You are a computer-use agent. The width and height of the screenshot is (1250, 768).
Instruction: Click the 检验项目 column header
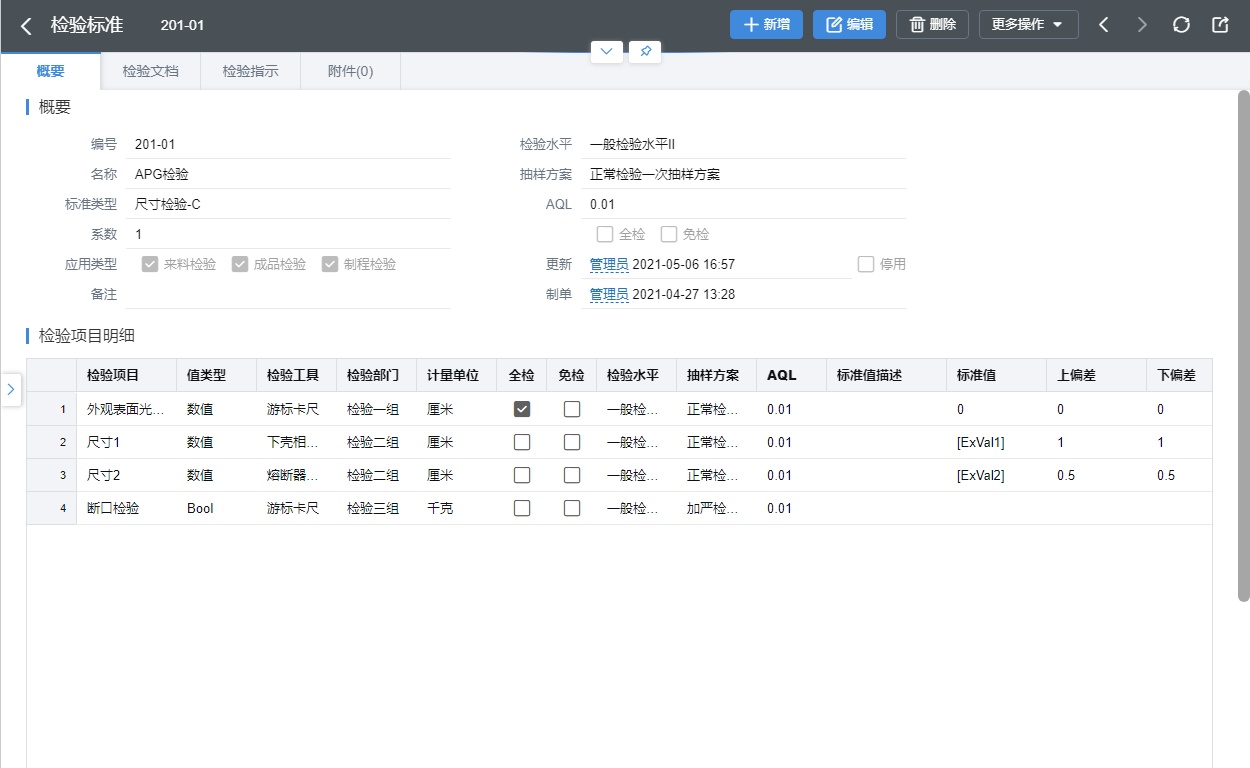coord(126,375)
